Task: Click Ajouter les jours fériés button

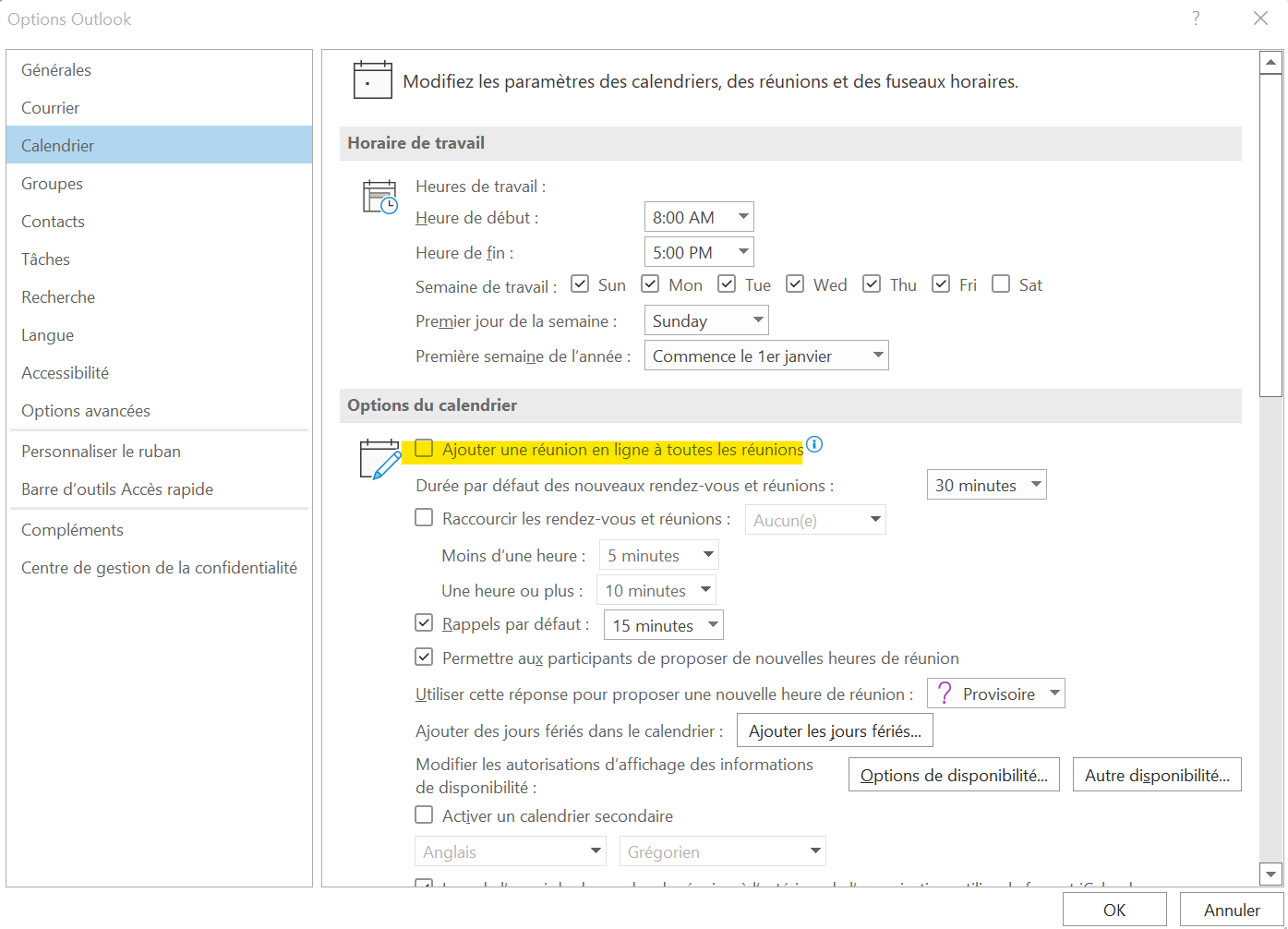Action: [835, 730]
